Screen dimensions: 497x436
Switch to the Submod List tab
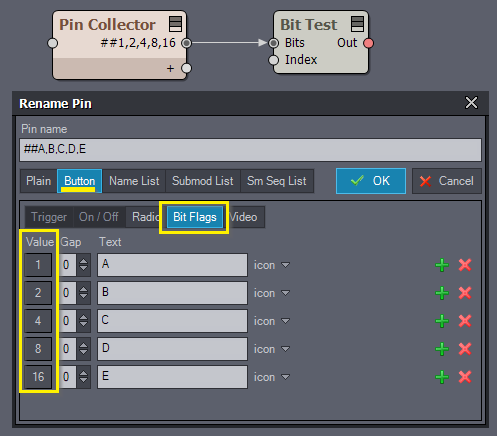pyautogui.click(x=203, y=181)
